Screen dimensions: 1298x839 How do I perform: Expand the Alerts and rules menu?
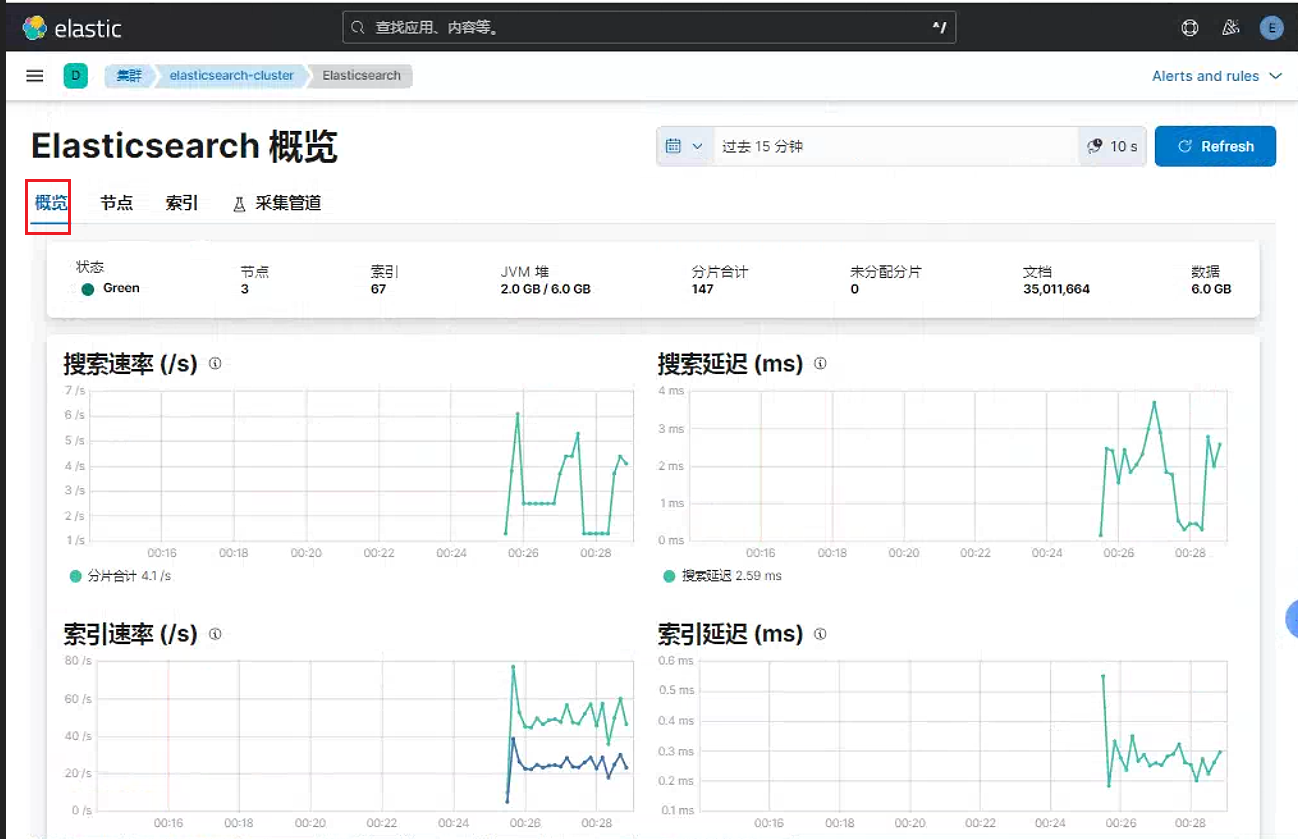pos(1216,76)
